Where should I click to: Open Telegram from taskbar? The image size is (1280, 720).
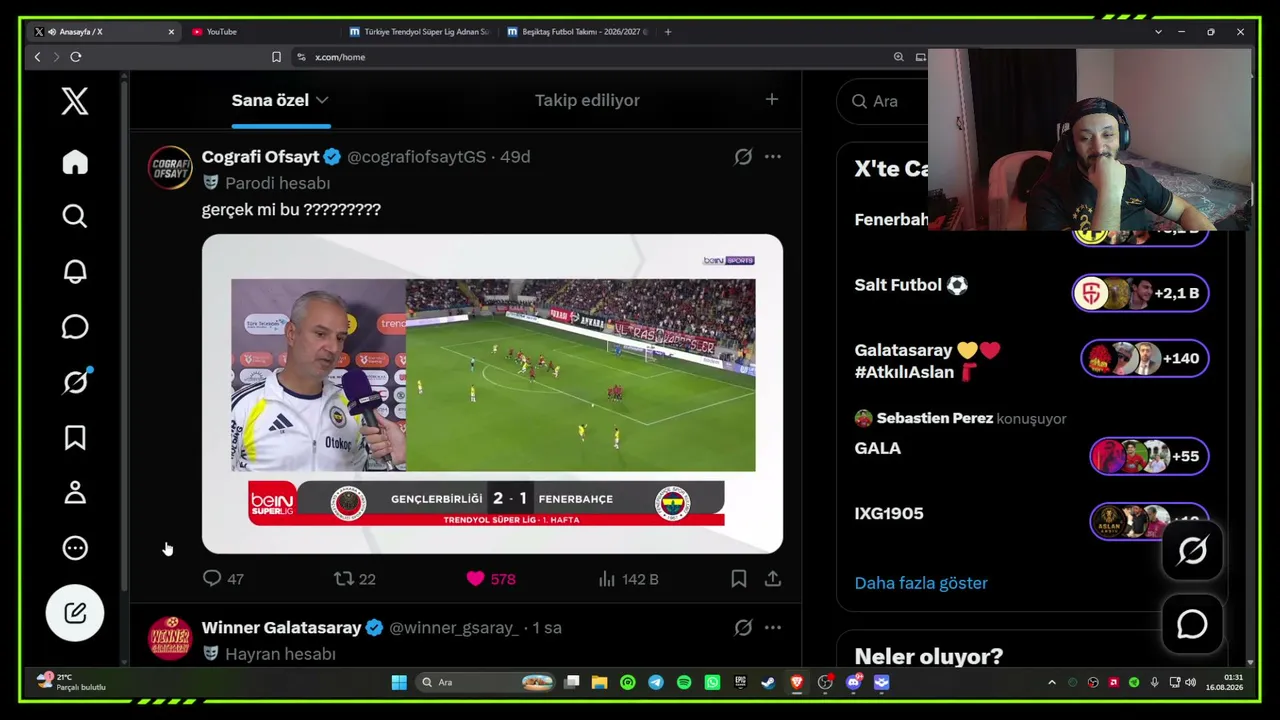(x=655, y=682)
